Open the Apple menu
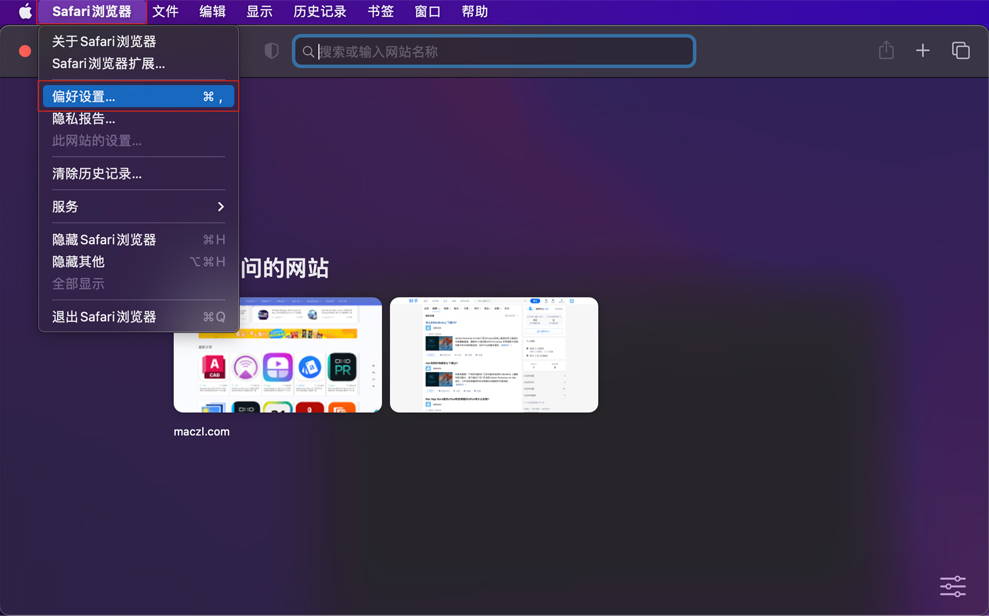 25,11
